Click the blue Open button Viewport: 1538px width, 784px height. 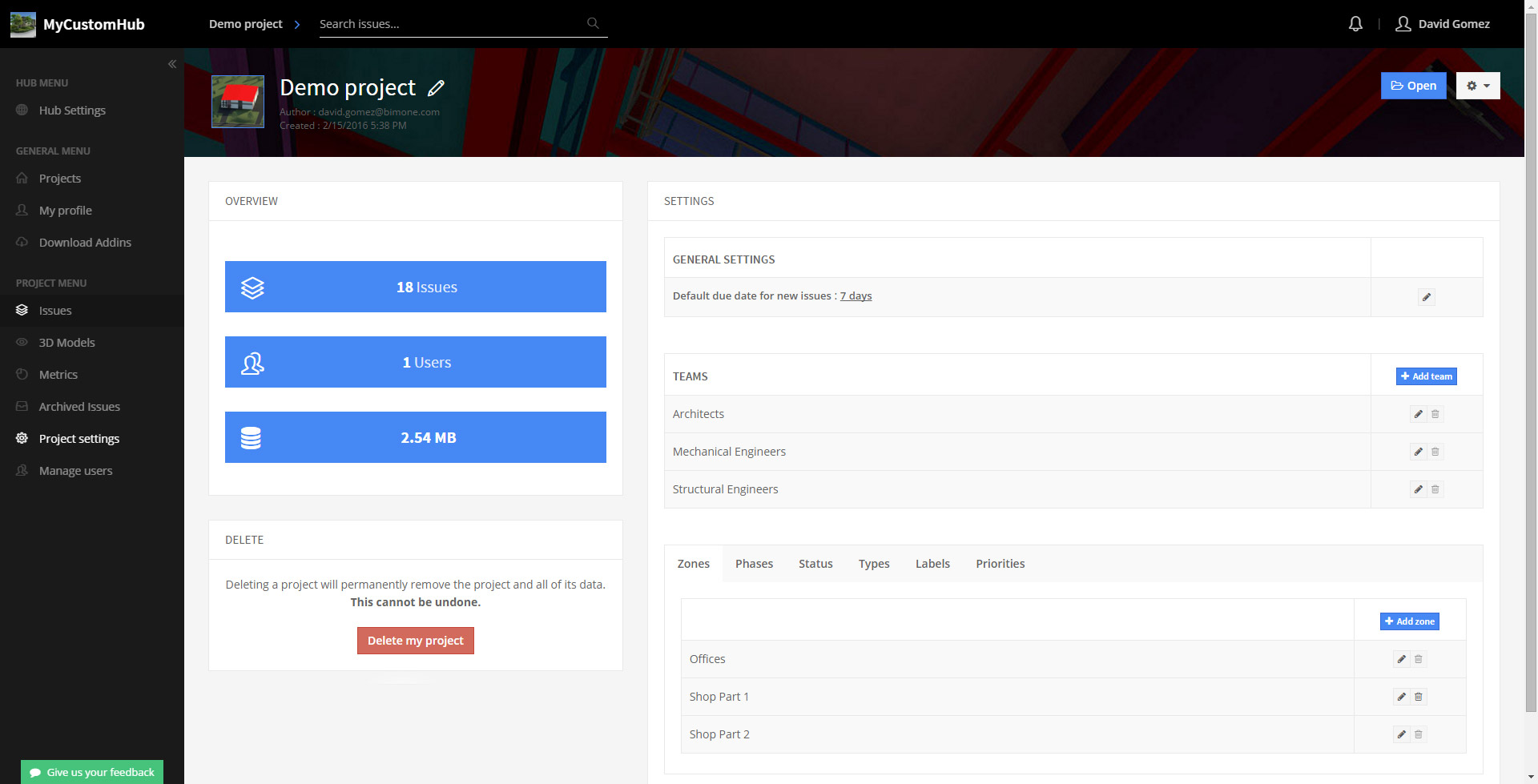click(x=1413, y=86)
